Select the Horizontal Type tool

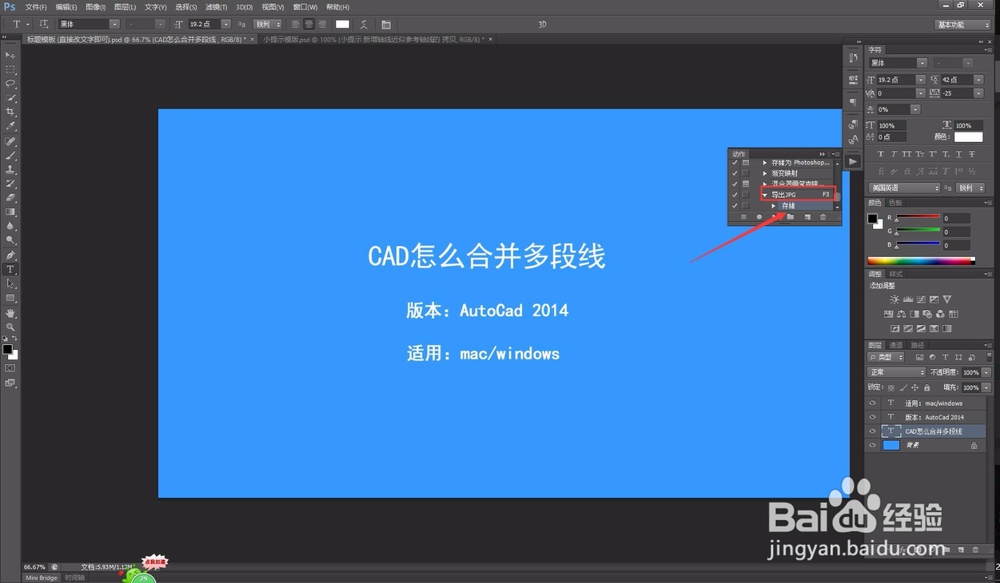click(x=10, y=270)
